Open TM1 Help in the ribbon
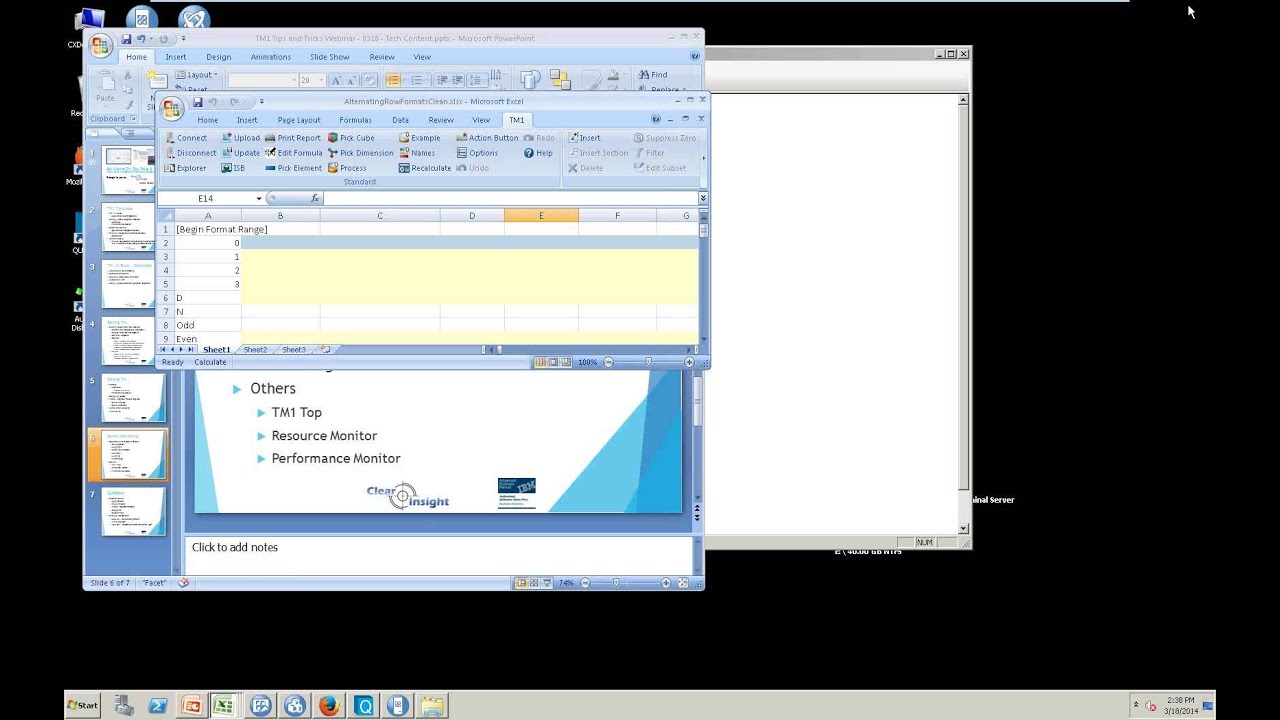Viewport: 1280px width, 720px height. coord(538,153)
